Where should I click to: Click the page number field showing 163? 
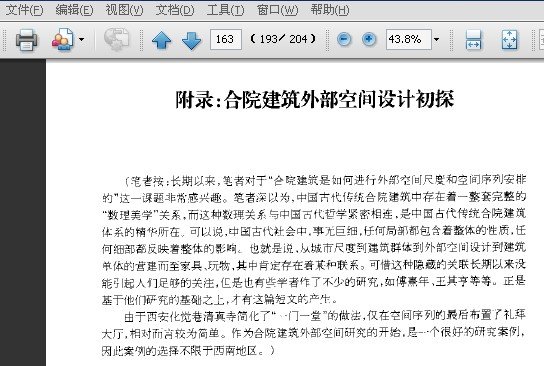coord(226,39)
